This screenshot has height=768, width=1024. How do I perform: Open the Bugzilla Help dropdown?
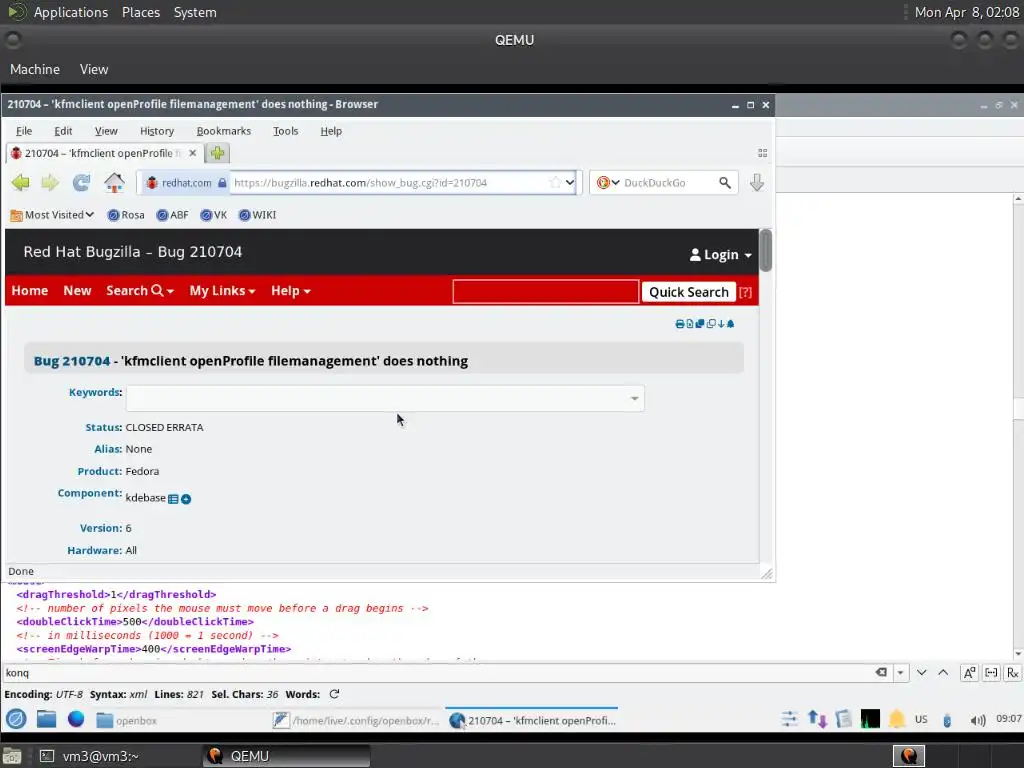[291, 291]
